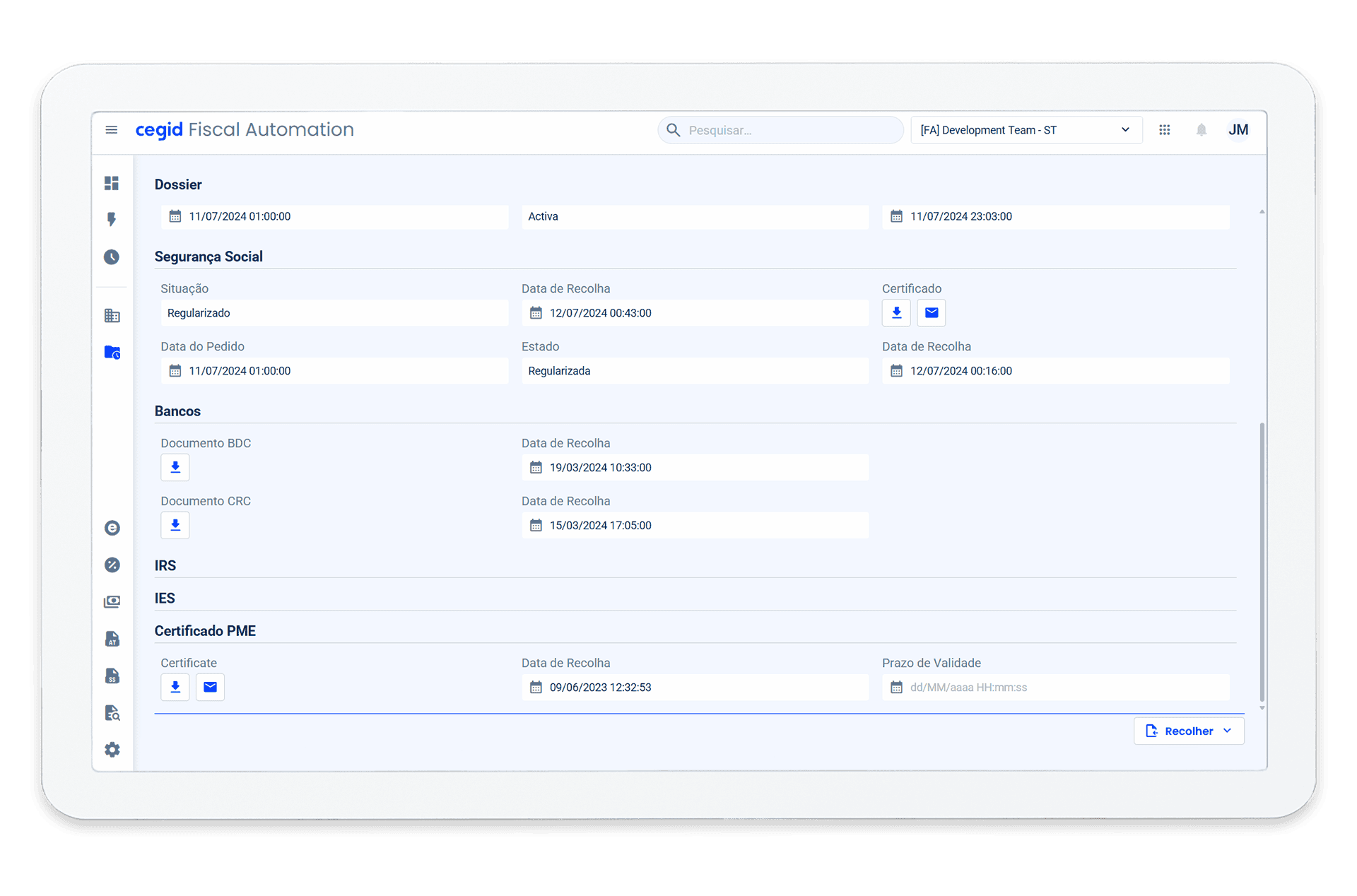Select the dossier folder sidebar icon
Screen dimensions: 1357x896
(x=112, y=352)
